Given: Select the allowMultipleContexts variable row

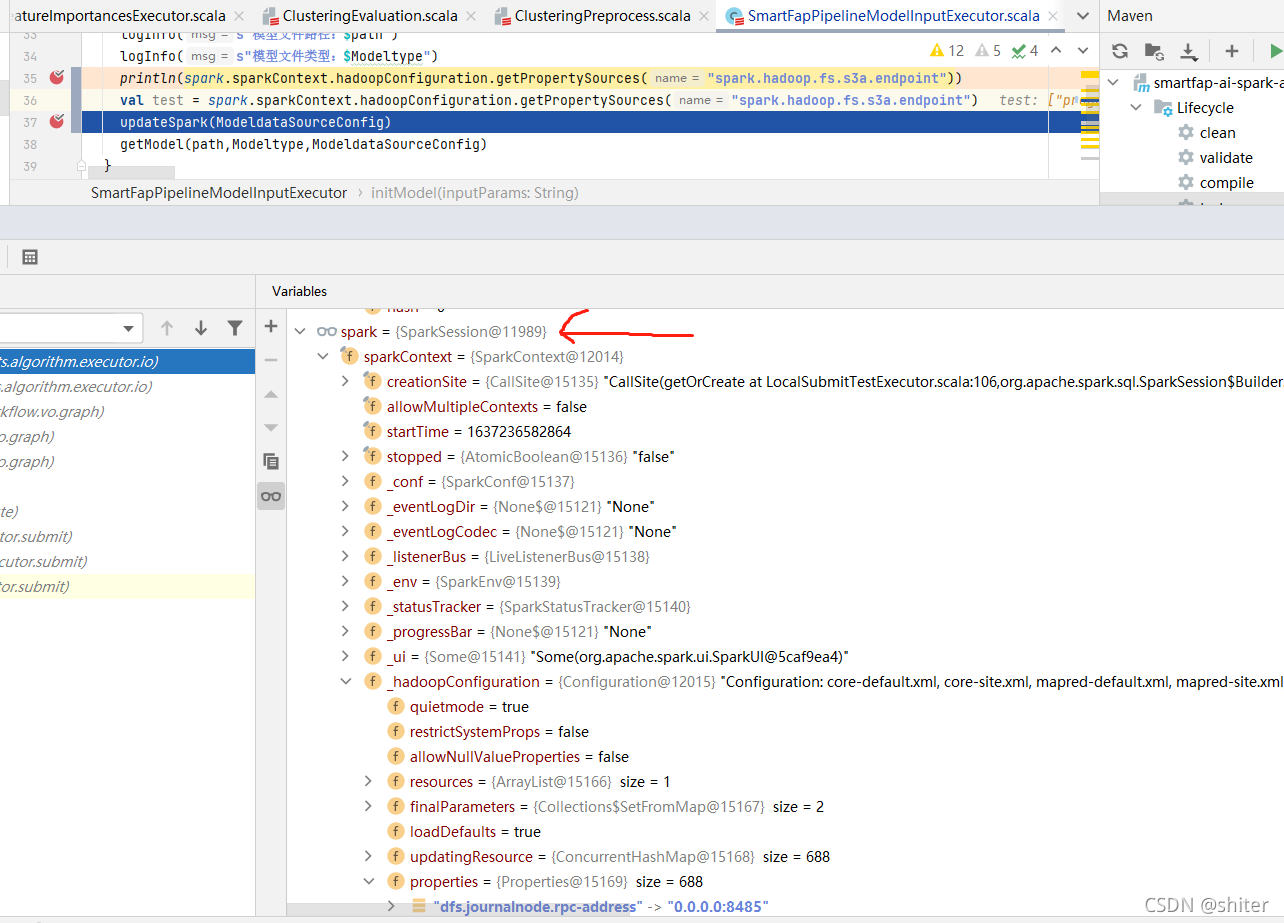Looking at the screenshot, I should [785, 406].
